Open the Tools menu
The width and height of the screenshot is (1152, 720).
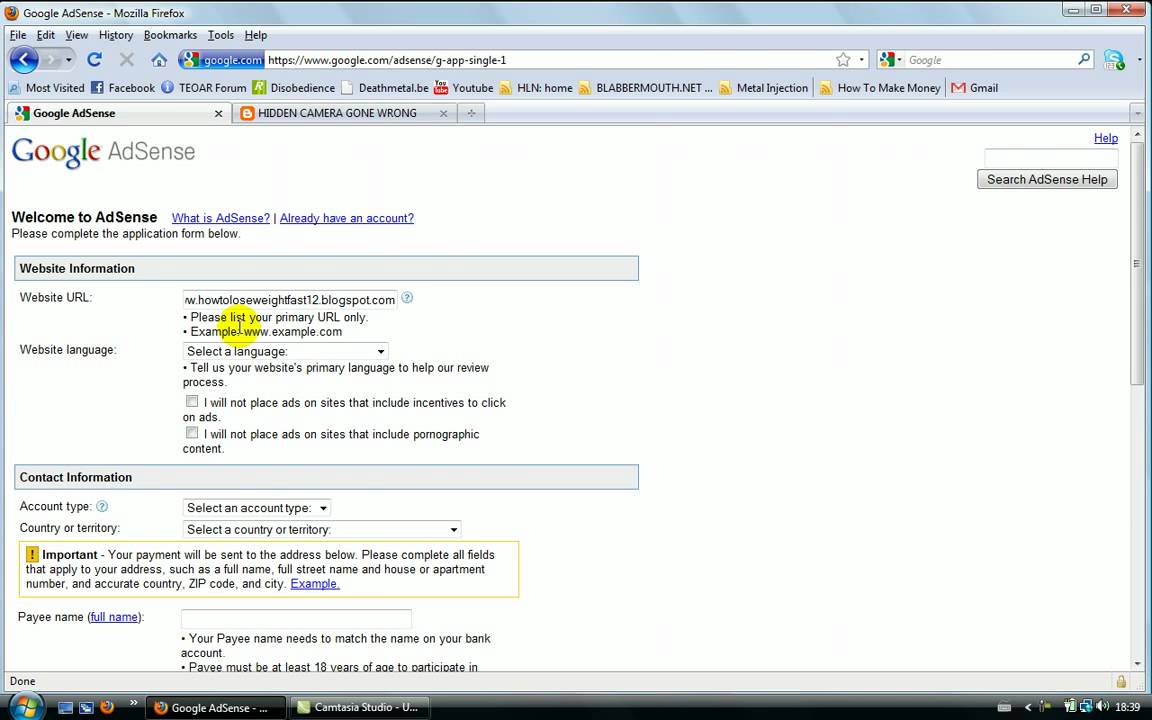coord(220,35)
